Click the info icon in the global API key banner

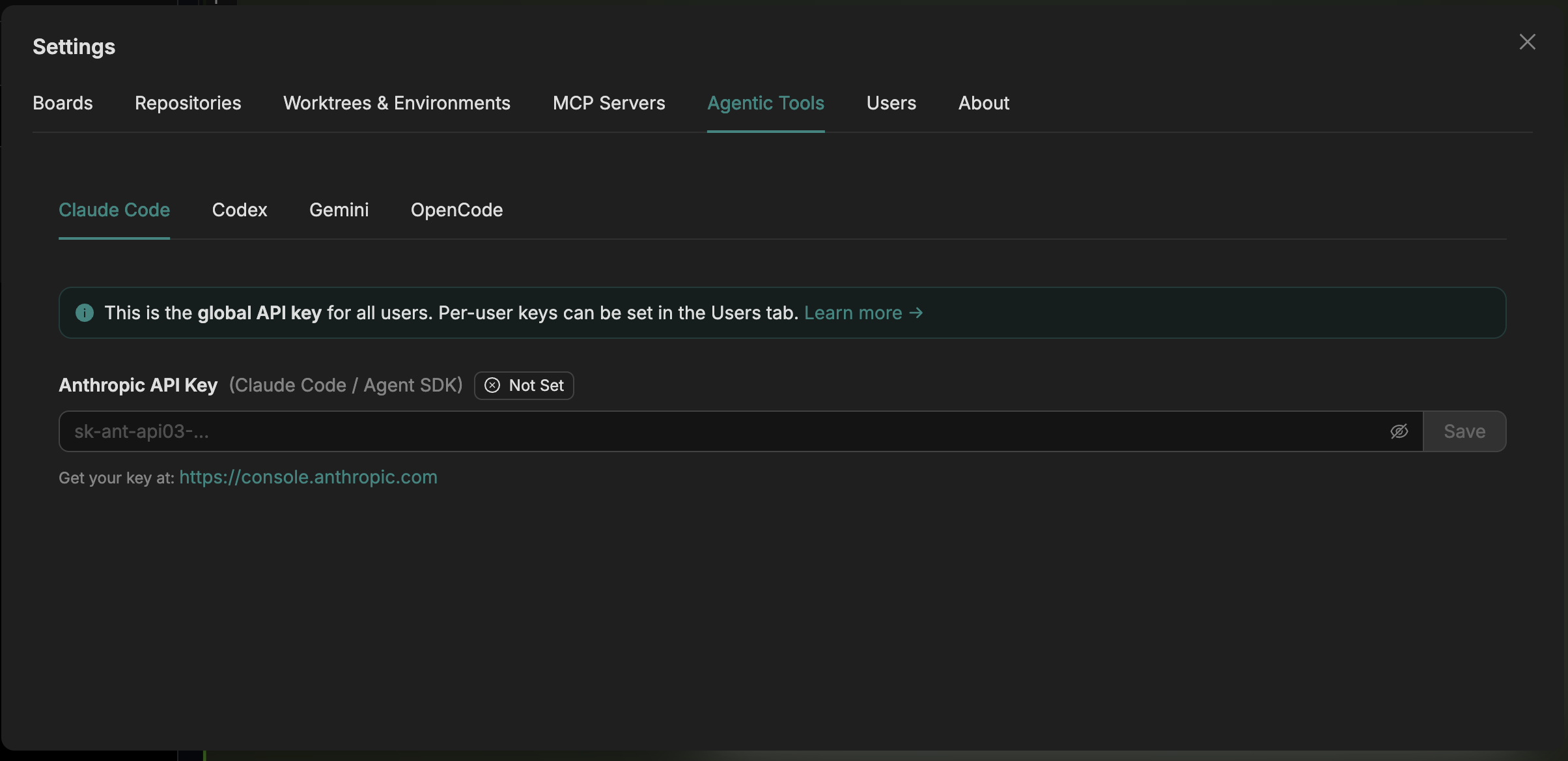pos(84,313)
